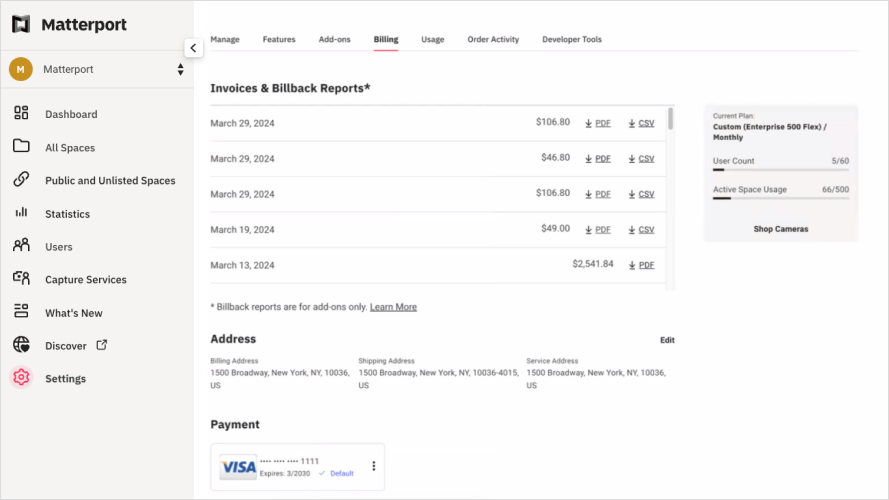Viewport: 889px width, 500px height.
Task: Click the User Count progress bar
Action: click(x=781, y=170)
